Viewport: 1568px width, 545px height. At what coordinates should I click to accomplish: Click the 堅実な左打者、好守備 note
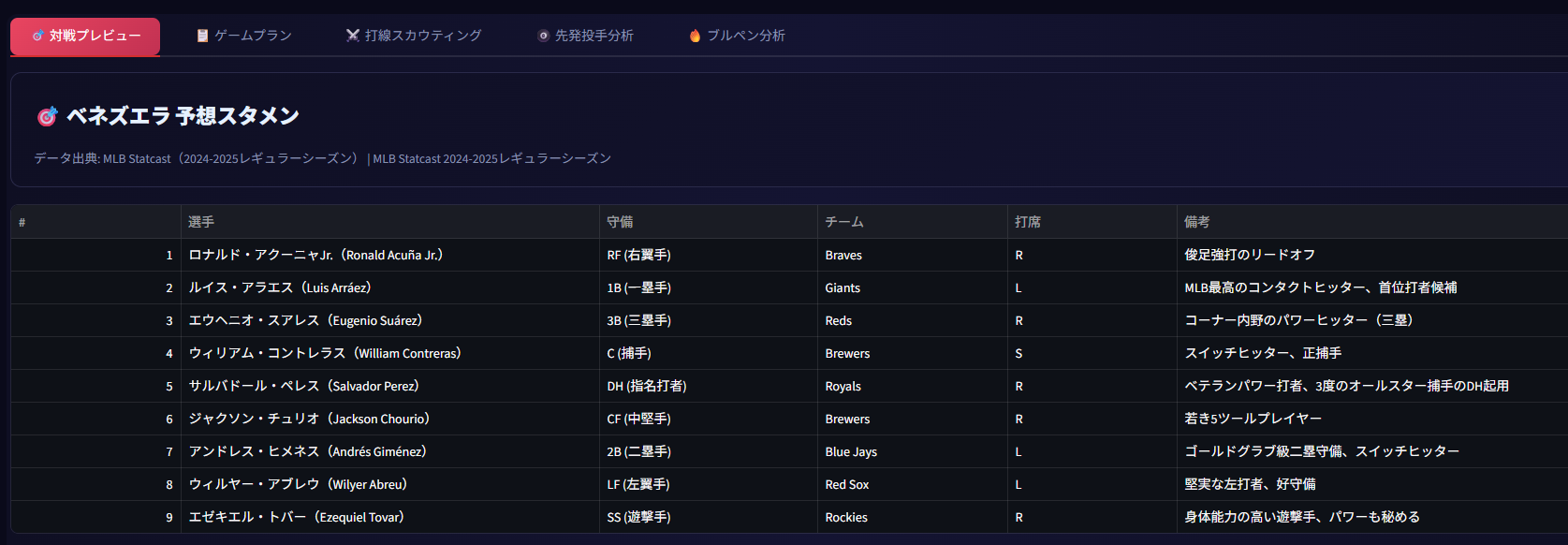[1372, 484]
